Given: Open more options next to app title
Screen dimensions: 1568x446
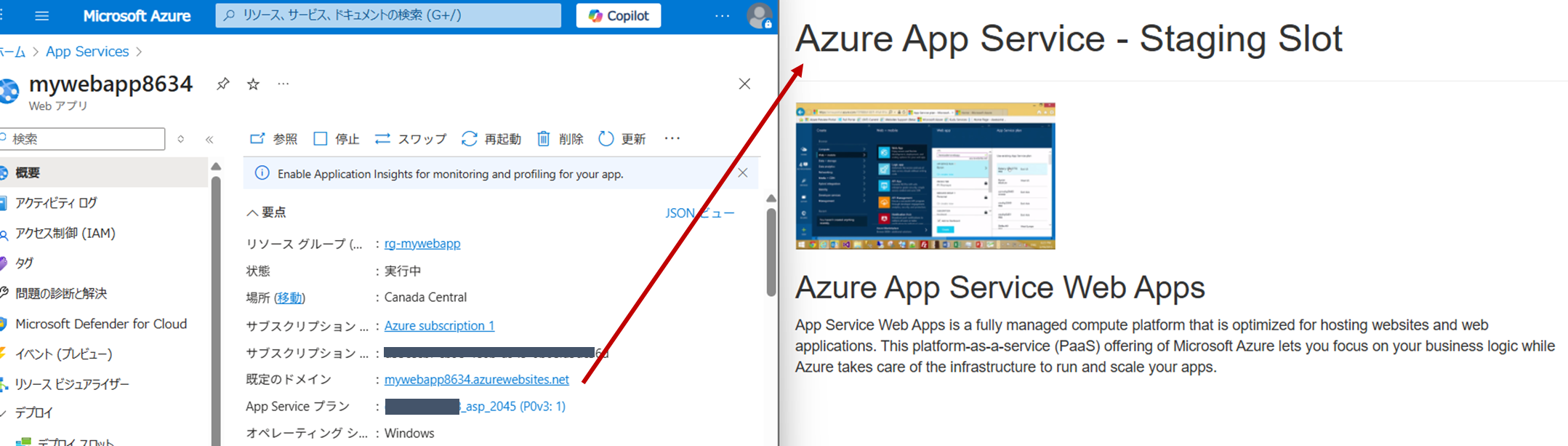Looking at the screenshot, I should tap(283, 84).
